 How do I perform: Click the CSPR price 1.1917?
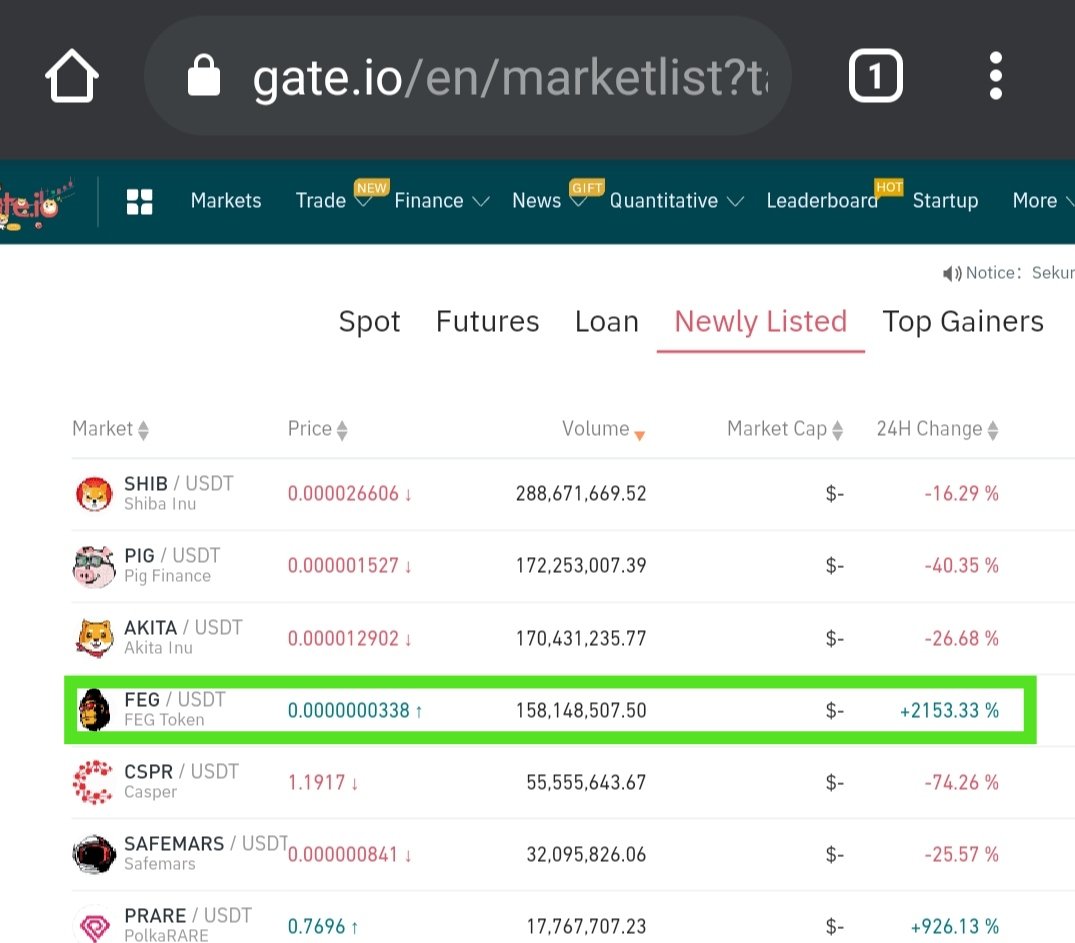[x=323, y=783]
